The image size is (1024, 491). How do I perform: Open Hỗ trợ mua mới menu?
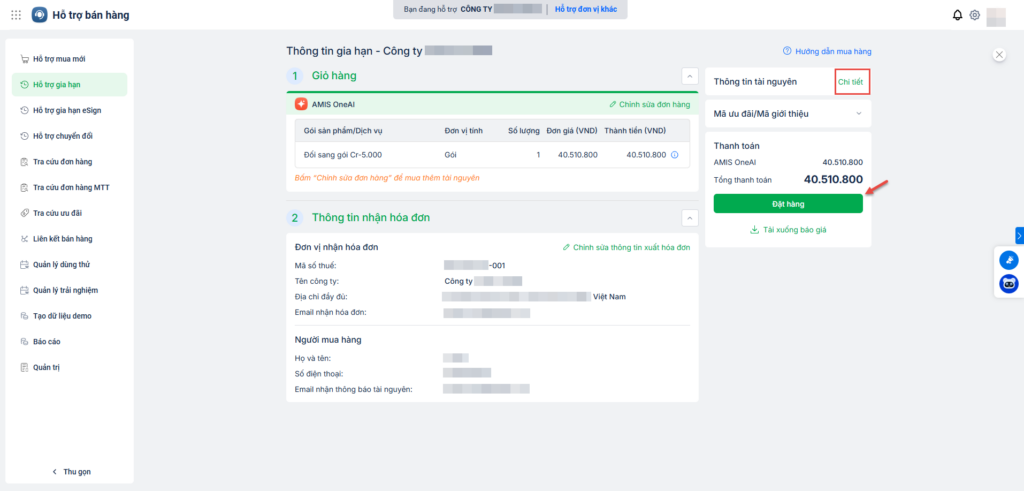pyautogui.click(x=58, y=59)
